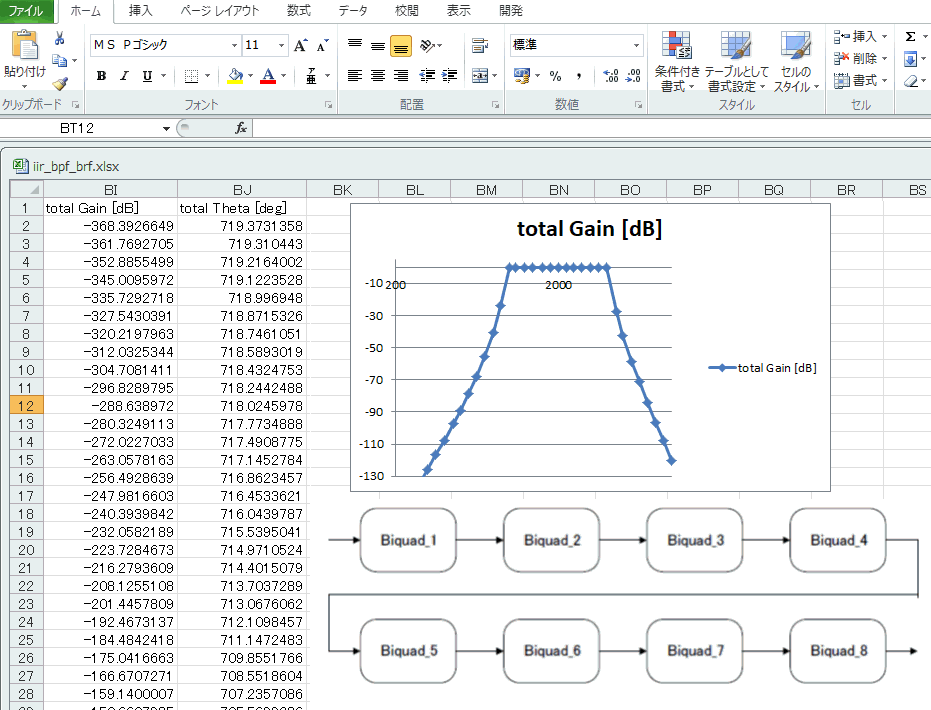Viewport: 931px width, 710px height.
Task: Open font color dropdown arrow
Action: tap(284, 76)
